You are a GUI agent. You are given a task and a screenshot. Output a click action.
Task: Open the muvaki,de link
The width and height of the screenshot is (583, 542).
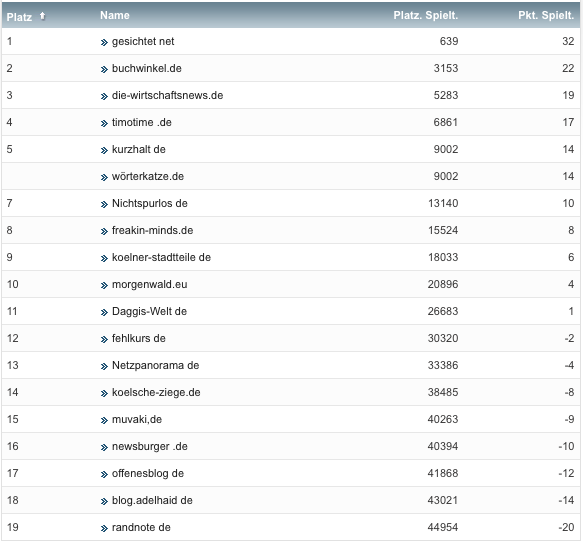137,419
